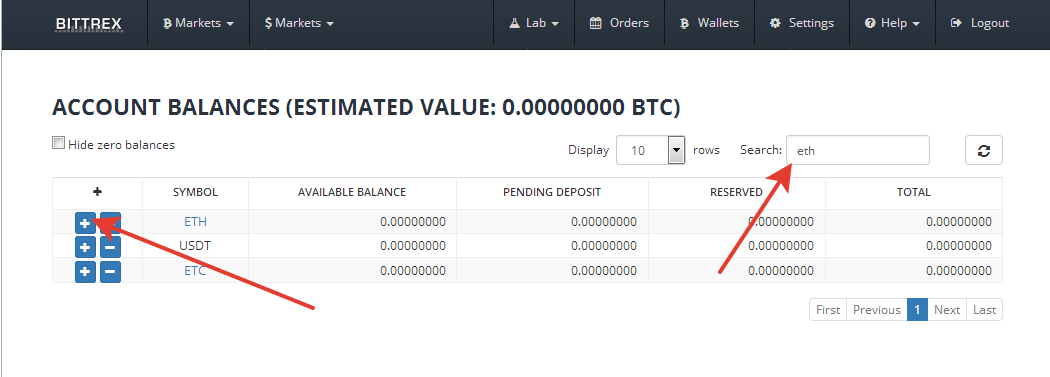Open the Orders page
This screenshot has height=377, width=1050.
coord(619,23)
